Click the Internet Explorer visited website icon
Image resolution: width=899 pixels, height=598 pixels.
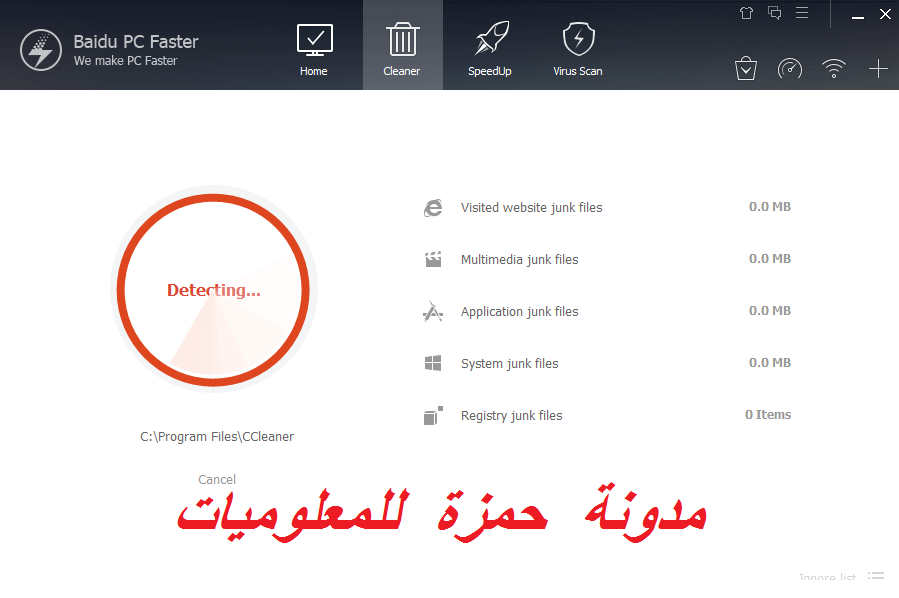tap(433, 208)
